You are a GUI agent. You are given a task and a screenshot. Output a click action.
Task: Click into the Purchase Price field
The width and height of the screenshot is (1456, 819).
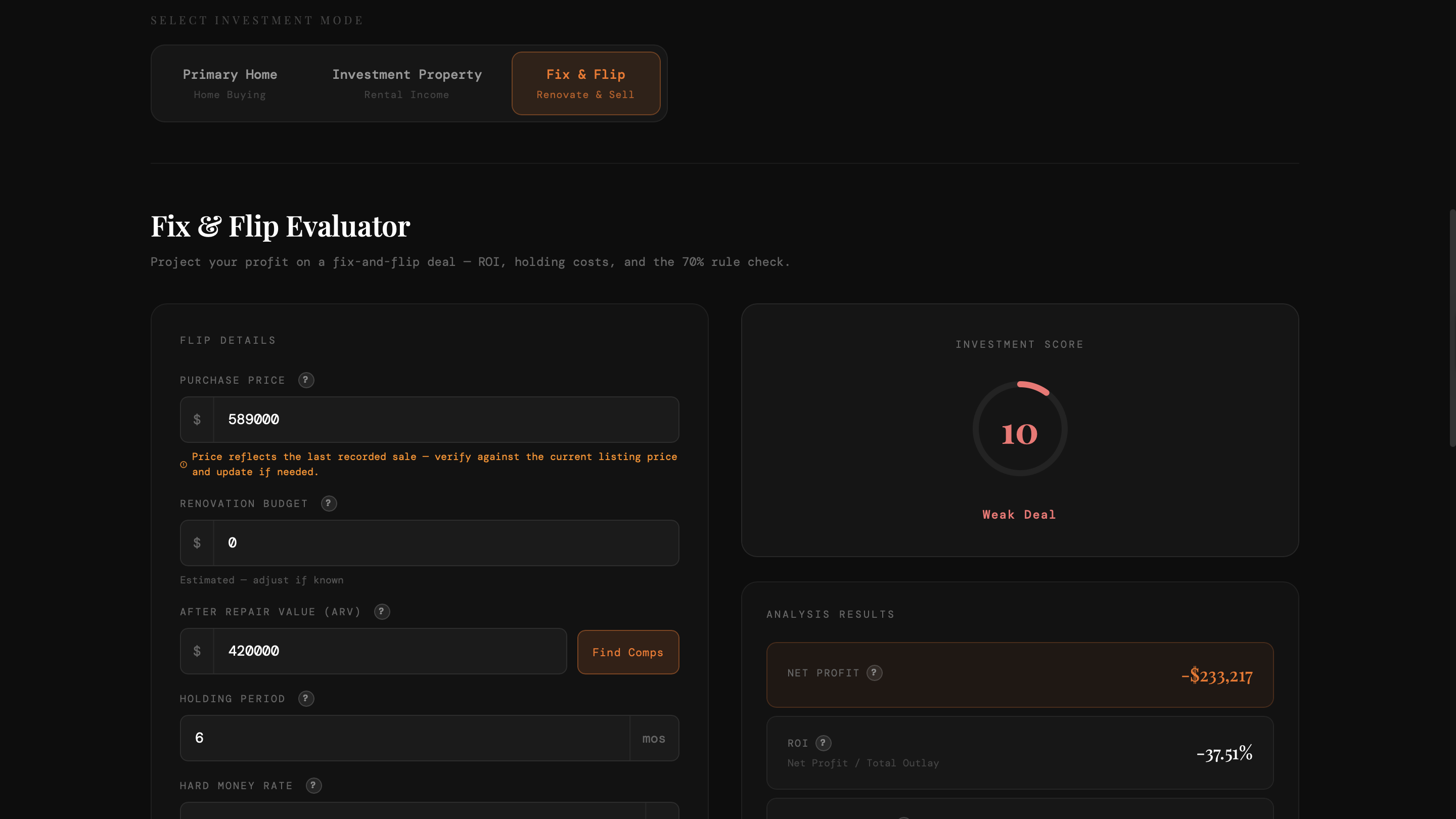tap(445, 420)
